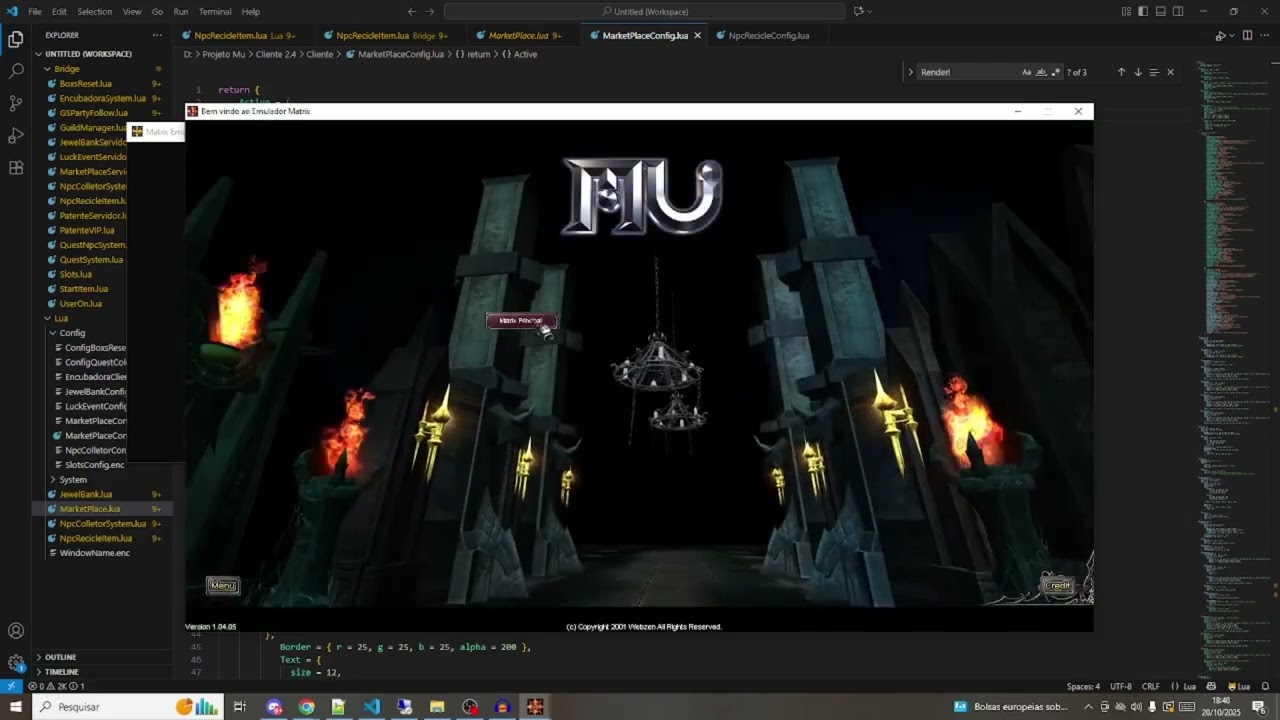1280x720 pixels.
Task: Open Task View on the taskbar
Action: 240,707
